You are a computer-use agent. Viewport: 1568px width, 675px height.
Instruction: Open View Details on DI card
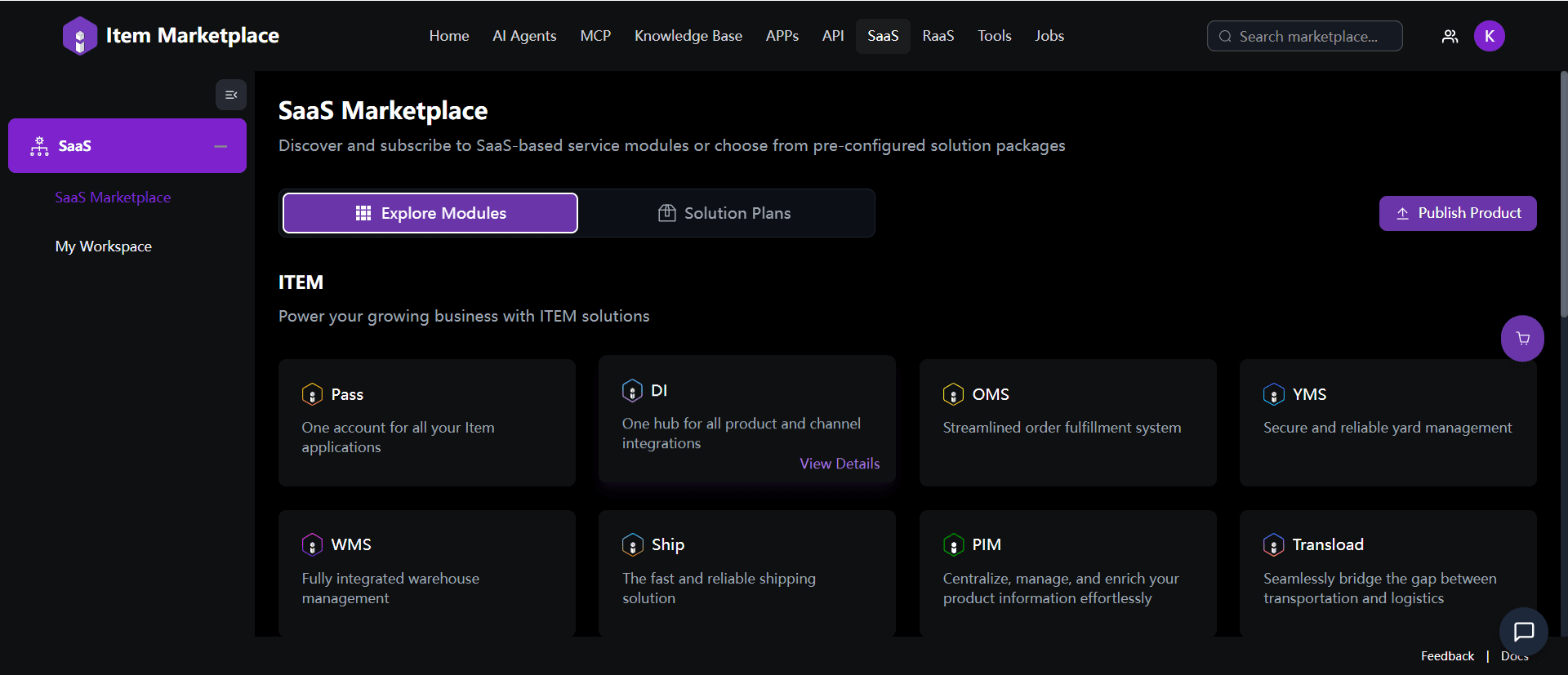point(840,464)
